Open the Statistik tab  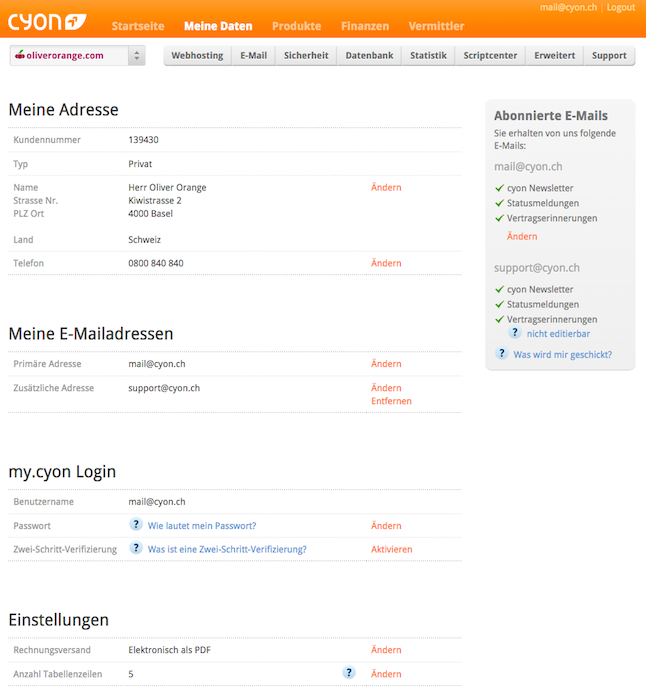tap(428, 56)
